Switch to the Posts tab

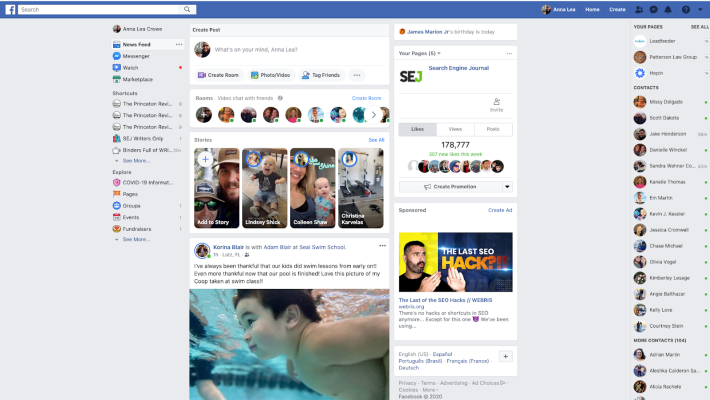click(493, 129)
